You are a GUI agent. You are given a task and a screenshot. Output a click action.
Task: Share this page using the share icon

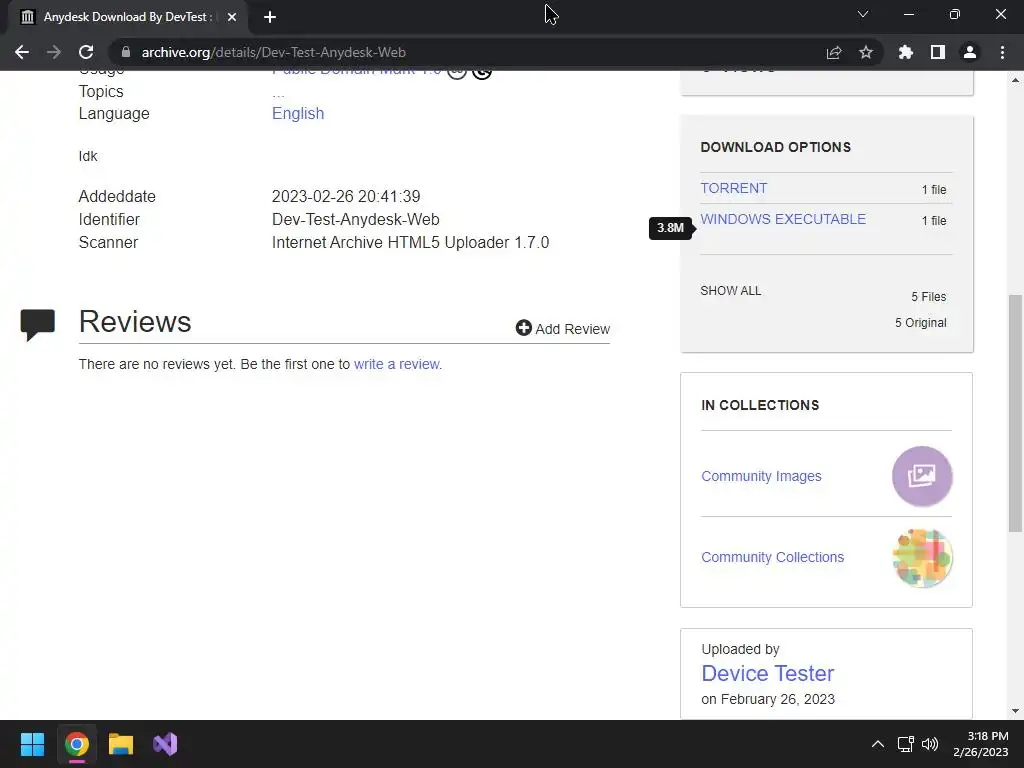tap(834, 52)
